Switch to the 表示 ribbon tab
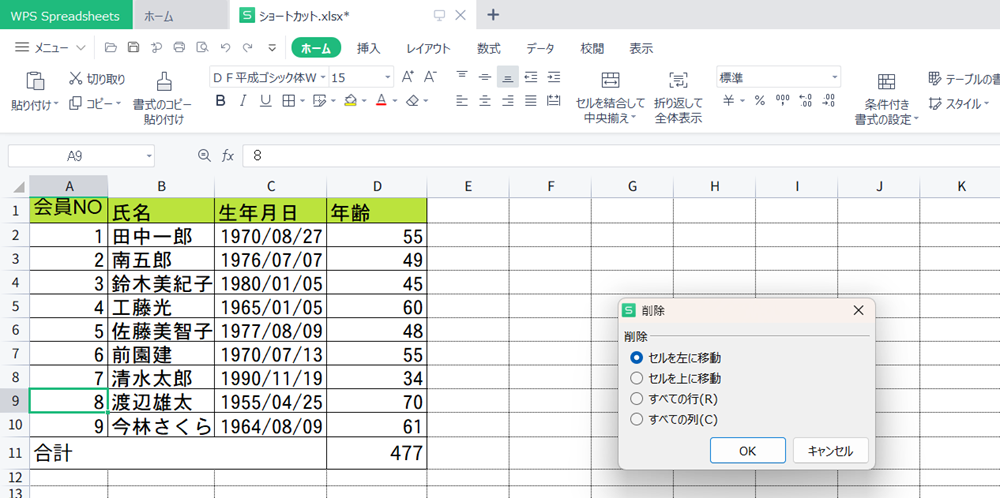Image resolution: width=1000 pixels, height=498 pixels. 641,48
